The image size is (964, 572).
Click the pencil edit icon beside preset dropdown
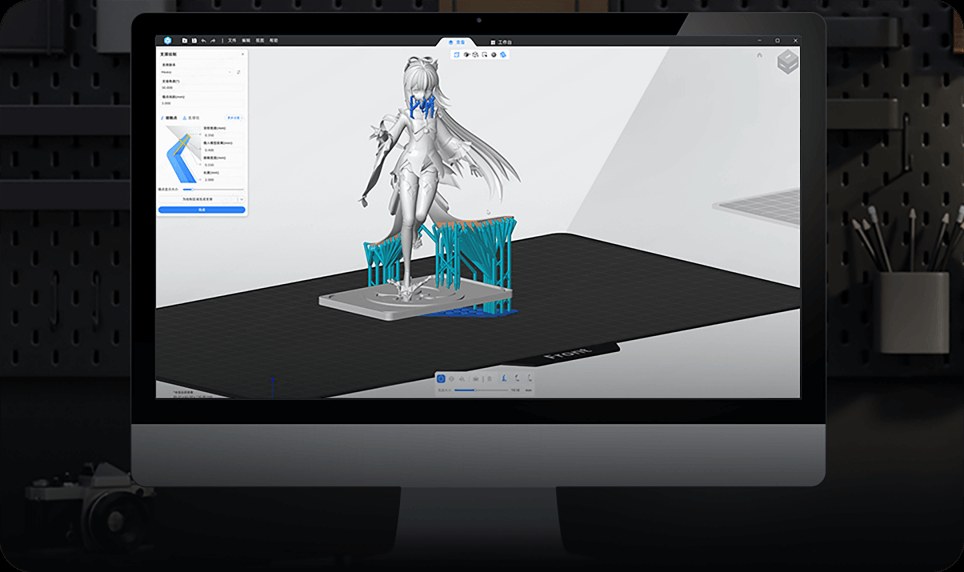click(x=239, y=72)
